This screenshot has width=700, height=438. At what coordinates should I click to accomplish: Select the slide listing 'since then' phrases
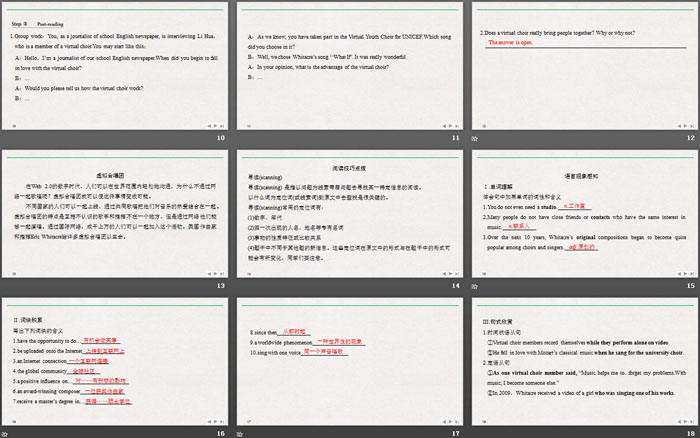pyautogui.click(x=350, y=360)
